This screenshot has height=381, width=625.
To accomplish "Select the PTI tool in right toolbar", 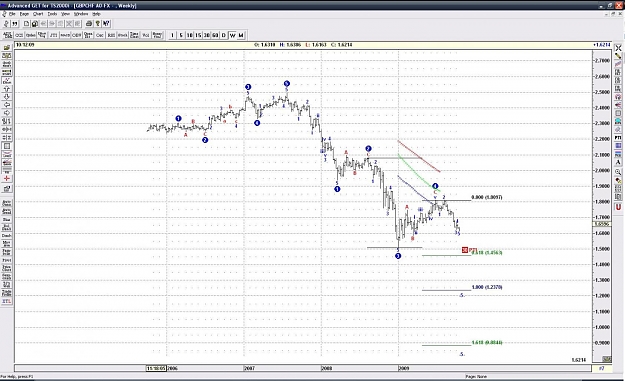I will tap(618, 137).
